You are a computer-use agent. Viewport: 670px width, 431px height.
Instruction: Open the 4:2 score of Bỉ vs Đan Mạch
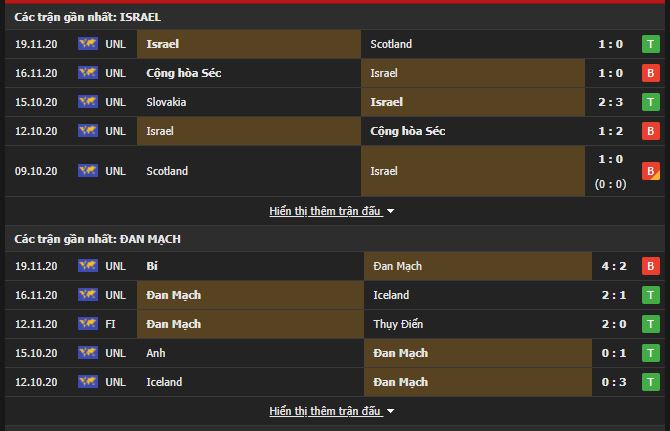click(x=614, y=266)
